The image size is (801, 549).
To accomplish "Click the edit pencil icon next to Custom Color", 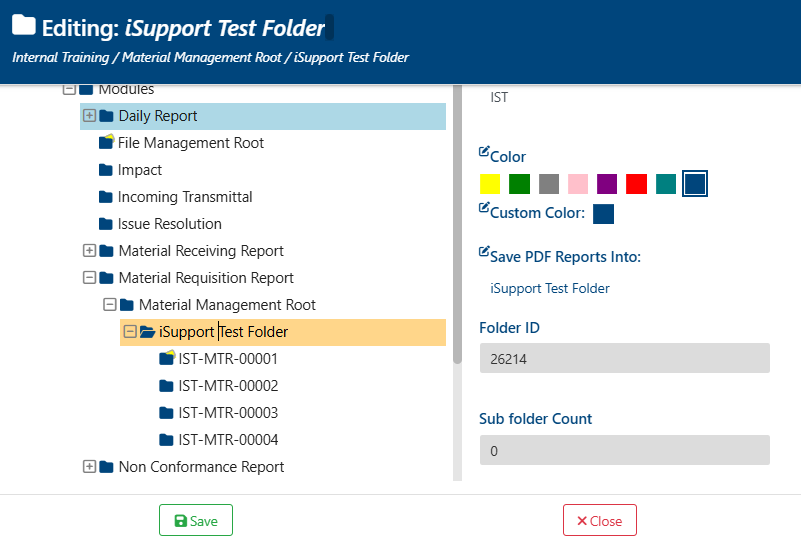I will [484, 208].
